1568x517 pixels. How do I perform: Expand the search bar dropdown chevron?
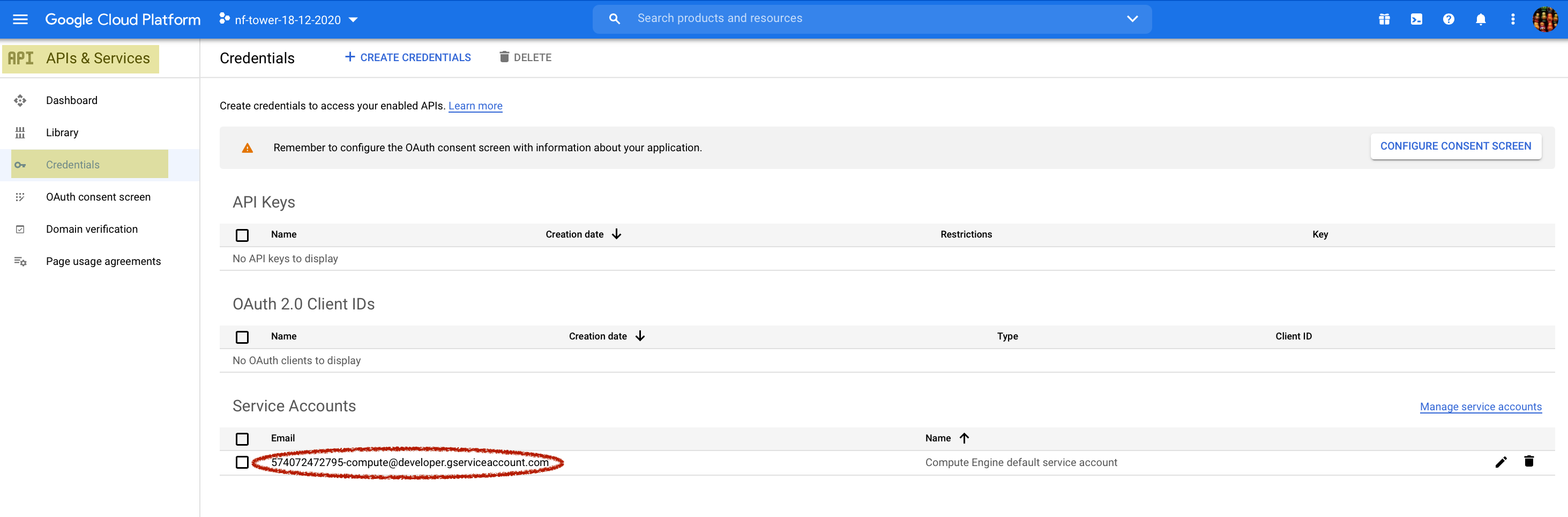coord(1132,19)
